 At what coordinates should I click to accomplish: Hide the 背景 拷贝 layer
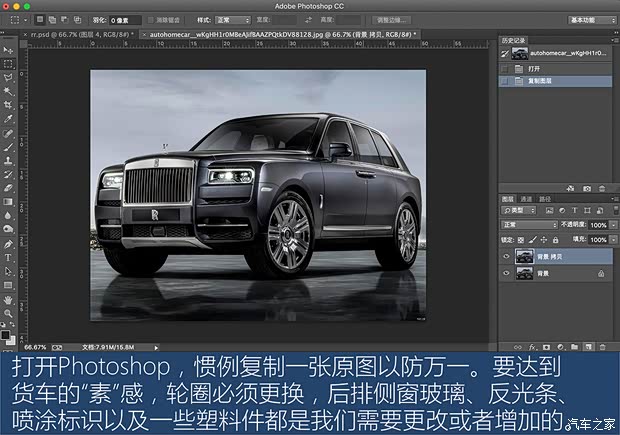click(x=506, y=257)
